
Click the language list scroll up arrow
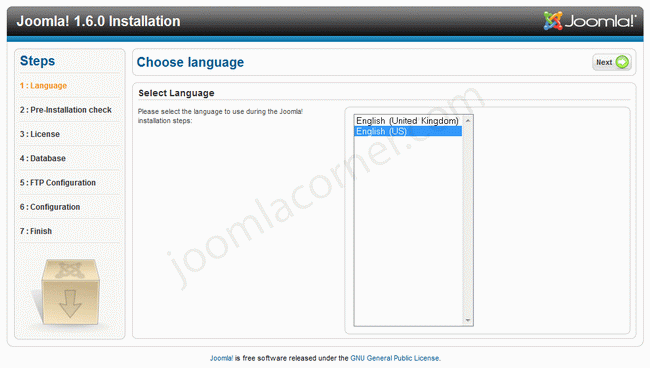(468, 121)
